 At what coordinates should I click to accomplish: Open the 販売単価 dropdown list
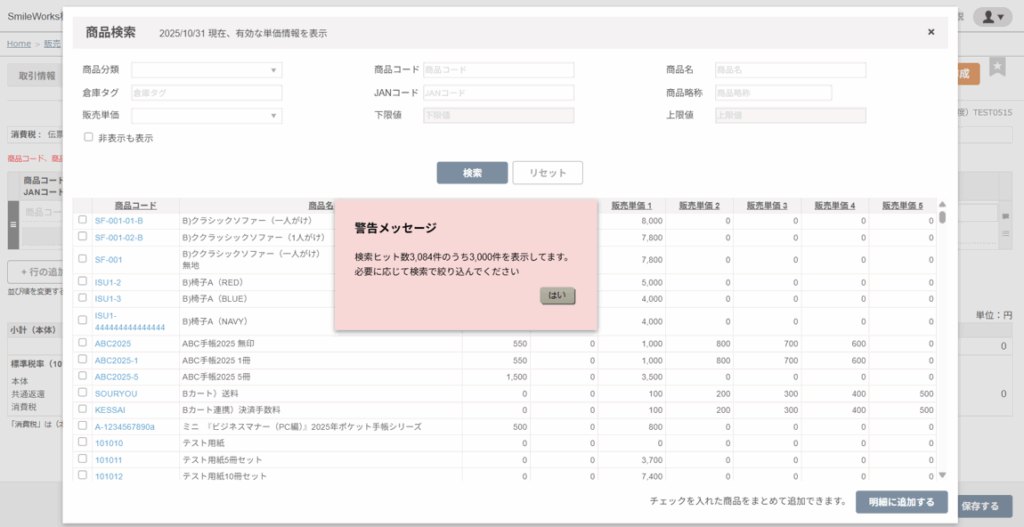pos(207,116)
